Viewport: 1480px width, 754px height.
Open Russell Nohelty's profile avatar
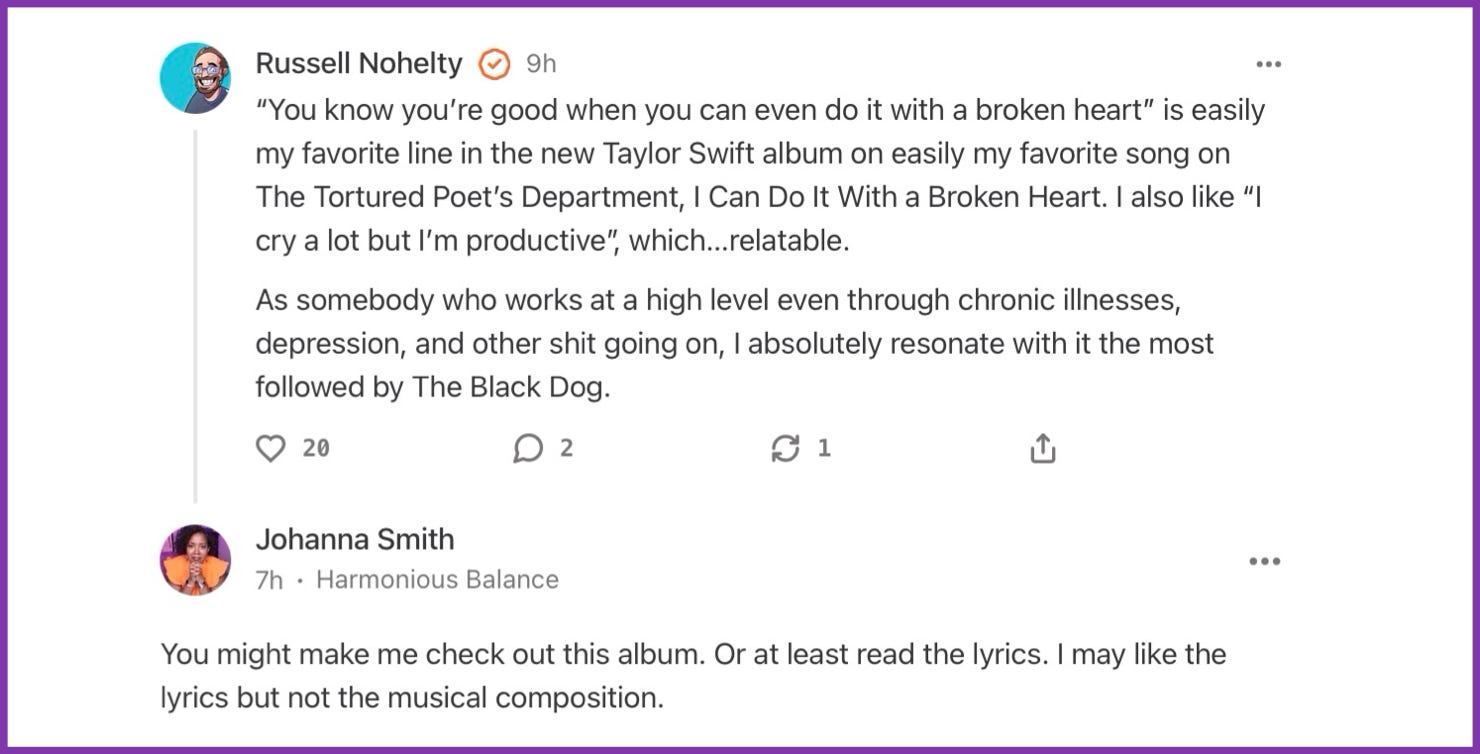click(195, 78)
